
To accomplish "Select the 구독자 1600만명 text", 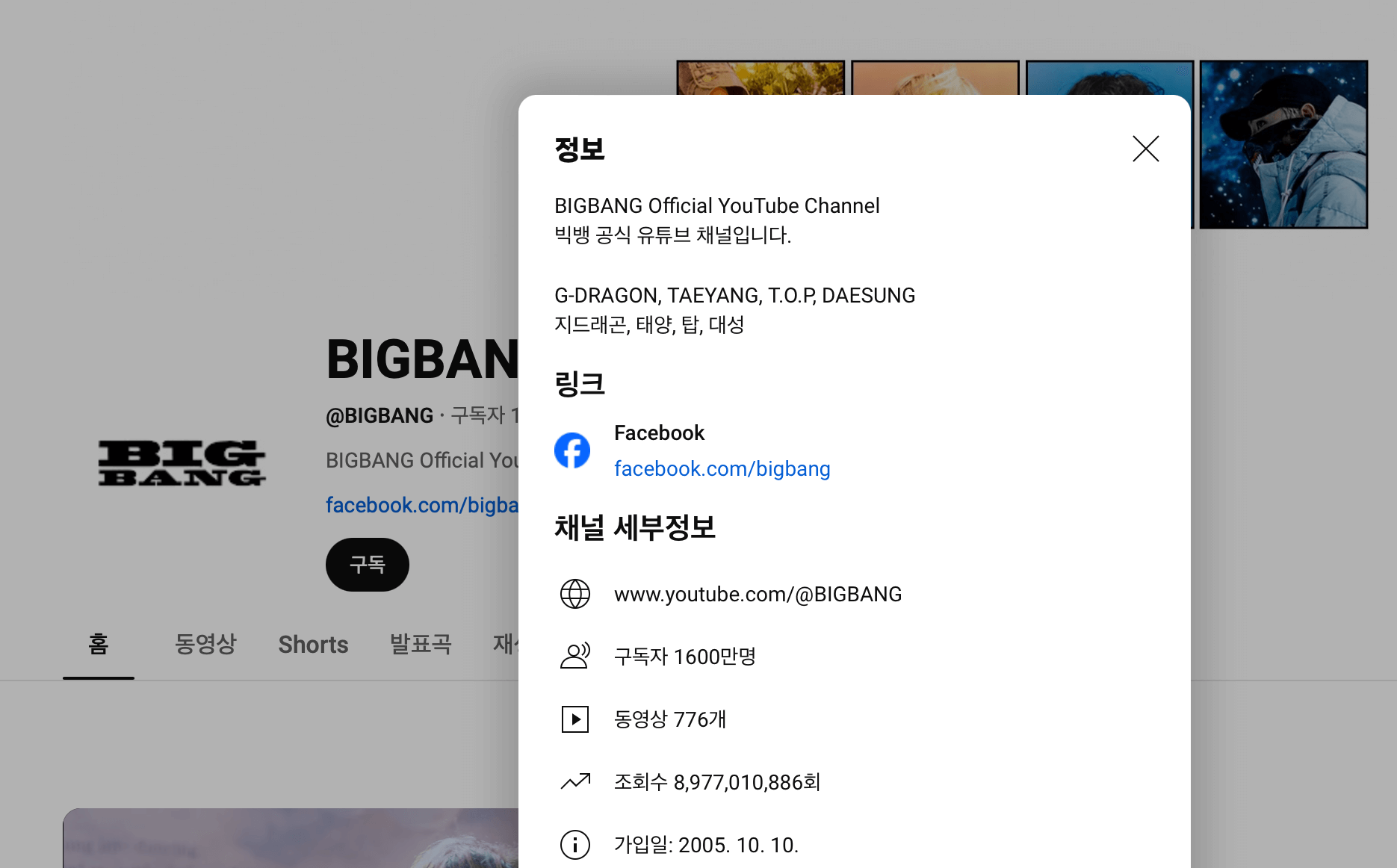I will 685,657.
